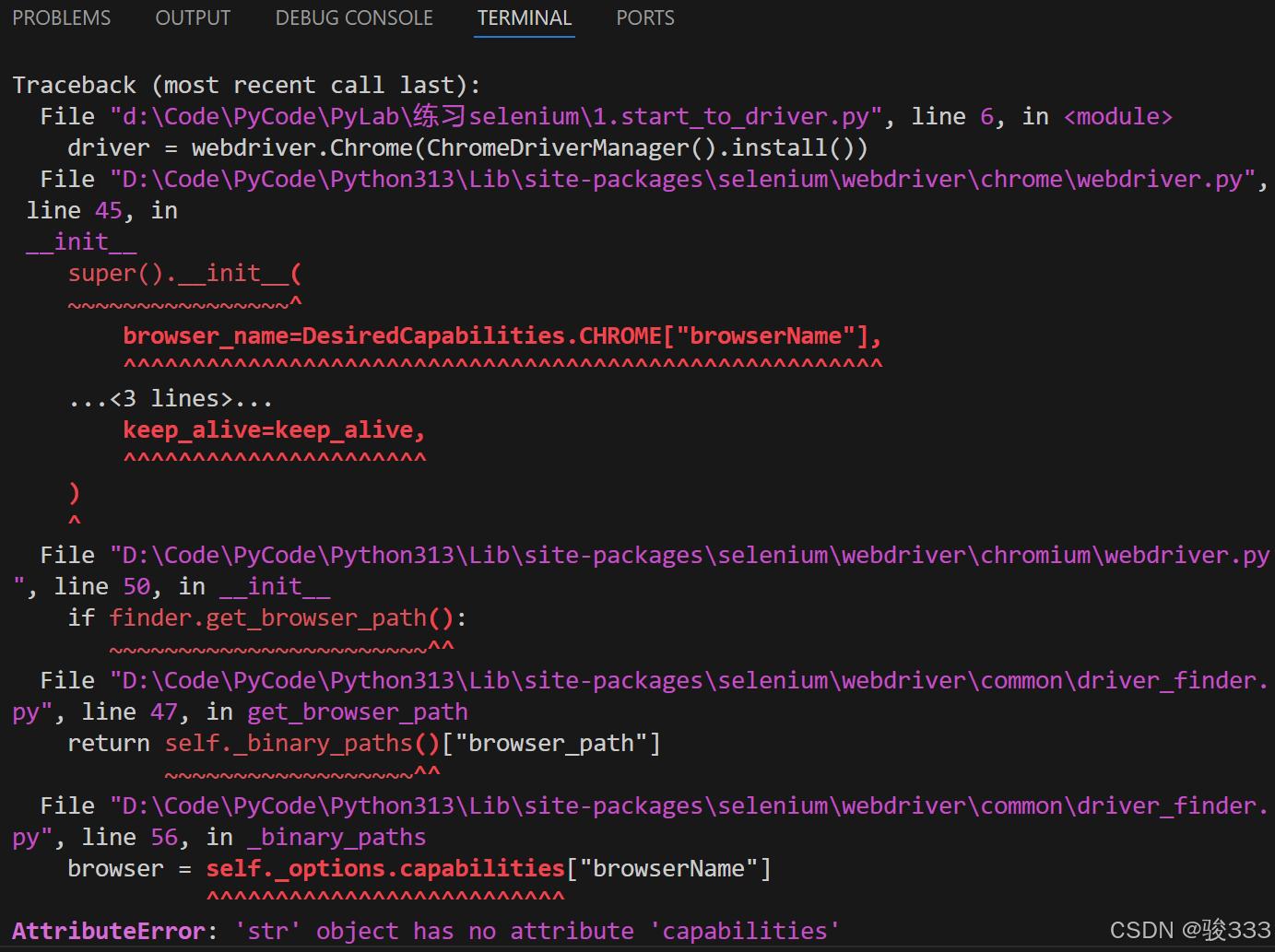The height and width of the screenshot is (952, 1275).
Task: Click the super().__init__ call in traceback
Action: tap(183, 272)
